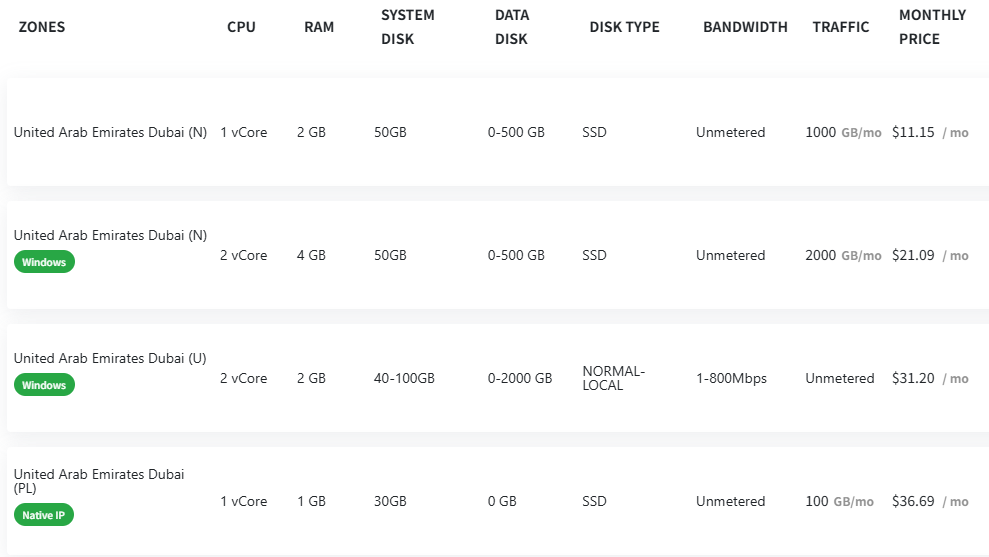Viewport: 989px width, 557px height.
Task: Click the $36.69 / mo price
Action: [930, 501]
